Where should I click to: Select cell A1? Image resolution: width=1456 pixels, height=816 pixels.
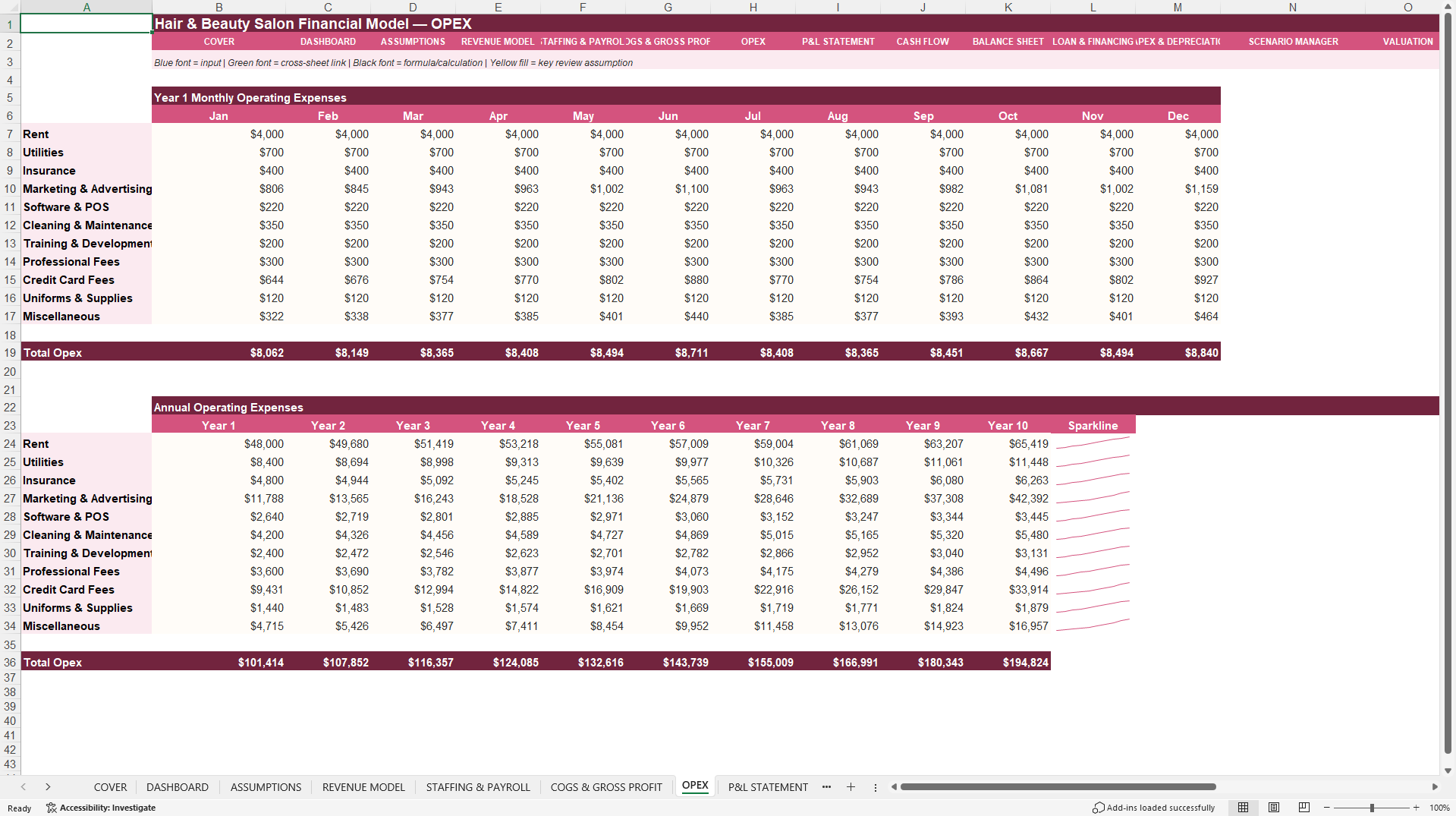pos(86,24)
